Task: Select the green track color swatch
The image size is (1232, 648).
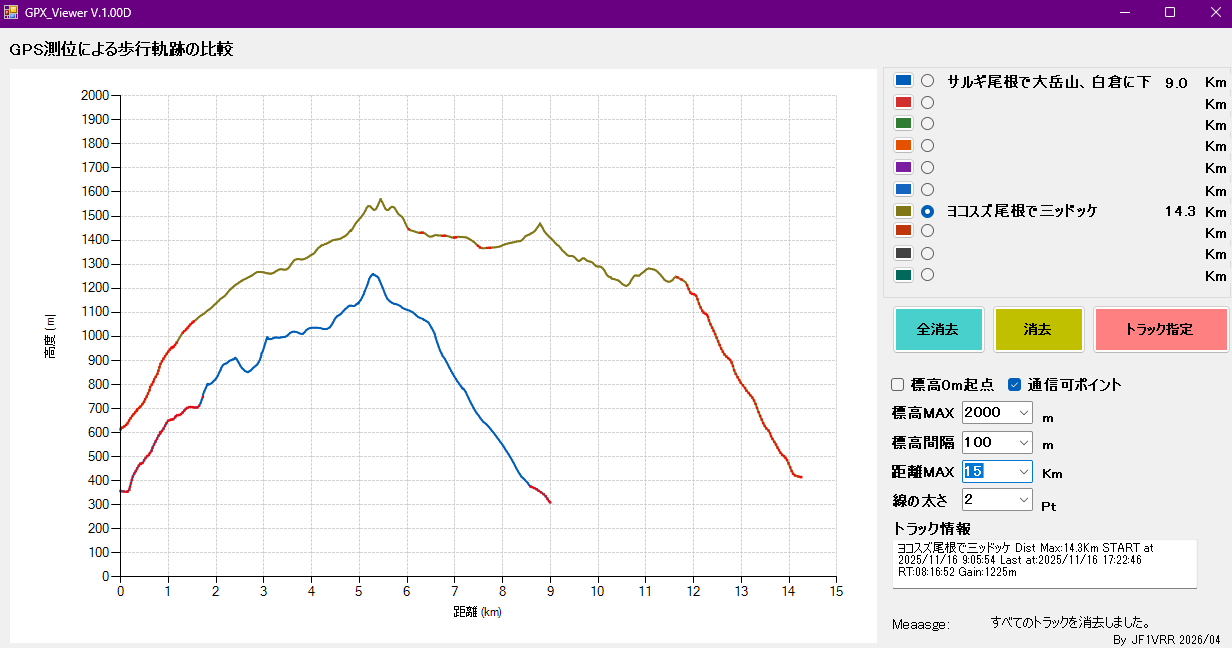Action: tap(903, 124)
